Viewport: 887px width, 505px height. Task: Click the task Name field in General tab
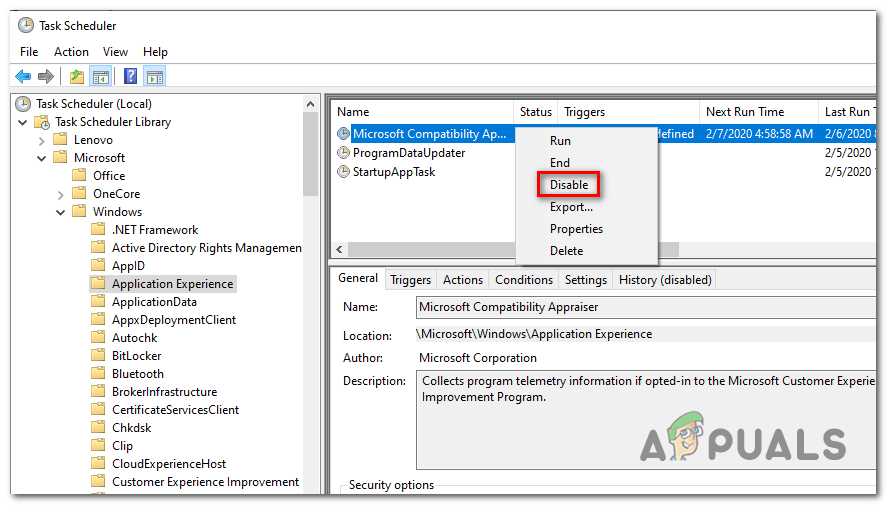[644, 308]
